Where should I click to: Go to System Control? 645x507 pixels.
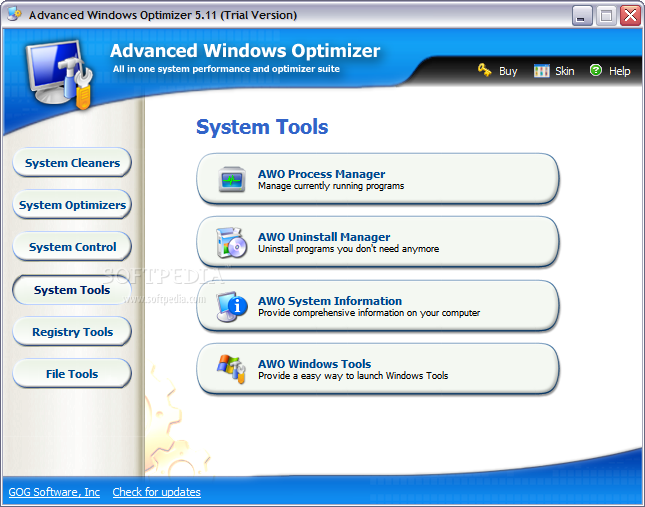(72, 247)
